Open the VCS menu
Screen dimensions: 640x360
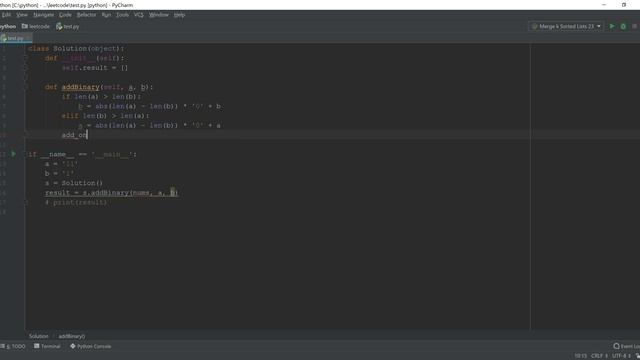coord(138,15)
